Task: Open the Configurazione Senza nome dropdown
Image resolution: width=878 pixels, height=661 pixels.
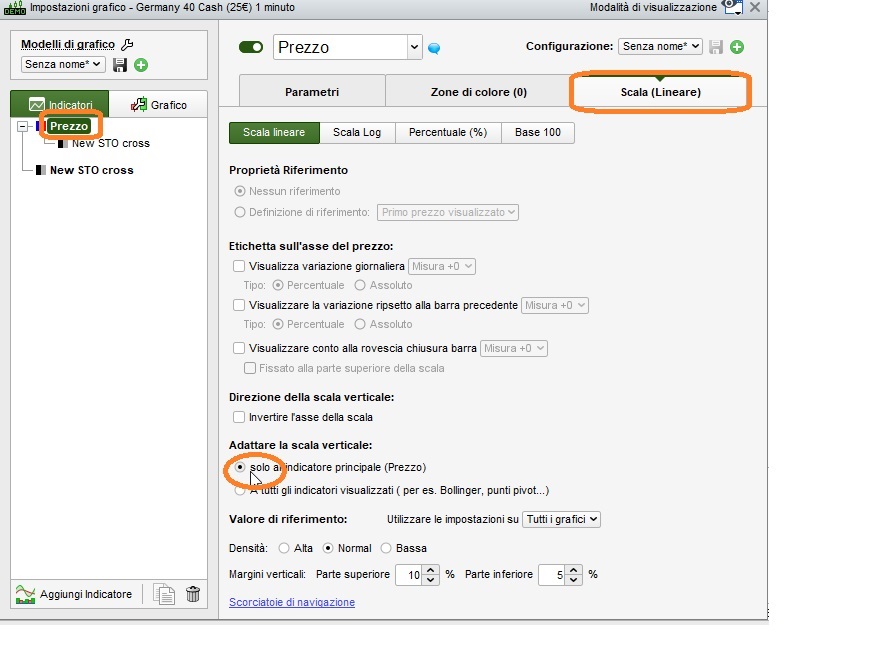Action: (660, 46)
